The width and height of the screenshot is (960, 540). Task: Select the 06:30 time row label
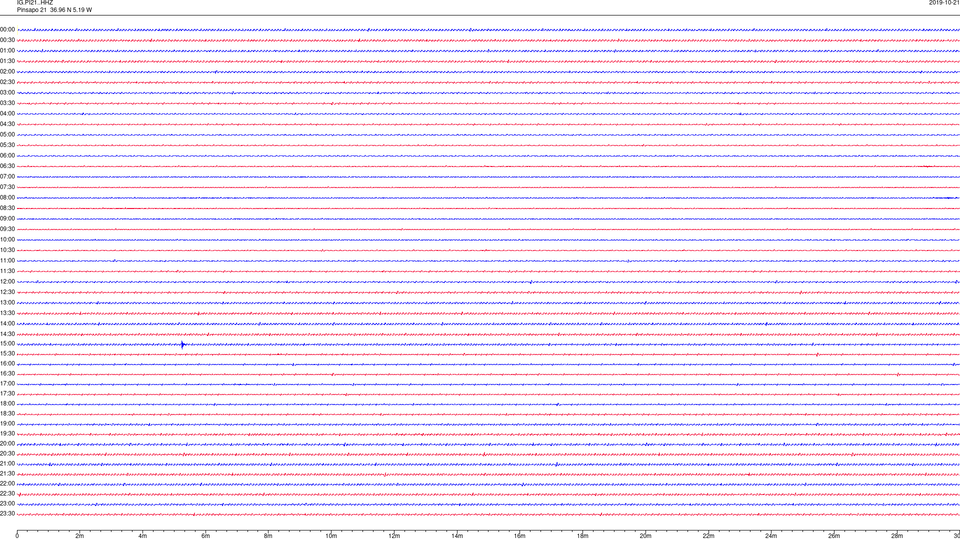[7, 166]
